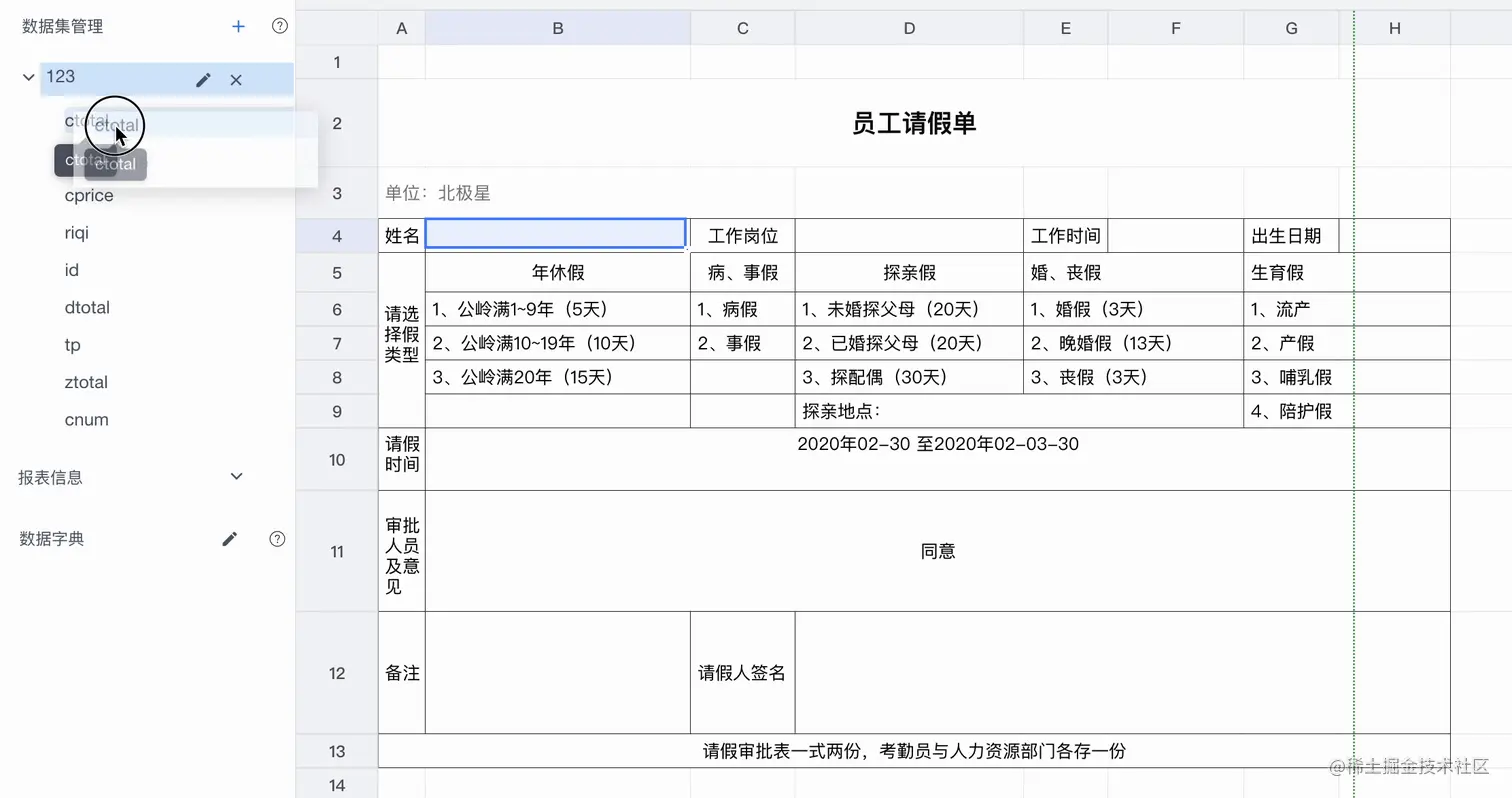Click the pencil icon to rename dataset 123
Image resolution: width=1512 pixels, height=798 pixels.
[203, 78]
